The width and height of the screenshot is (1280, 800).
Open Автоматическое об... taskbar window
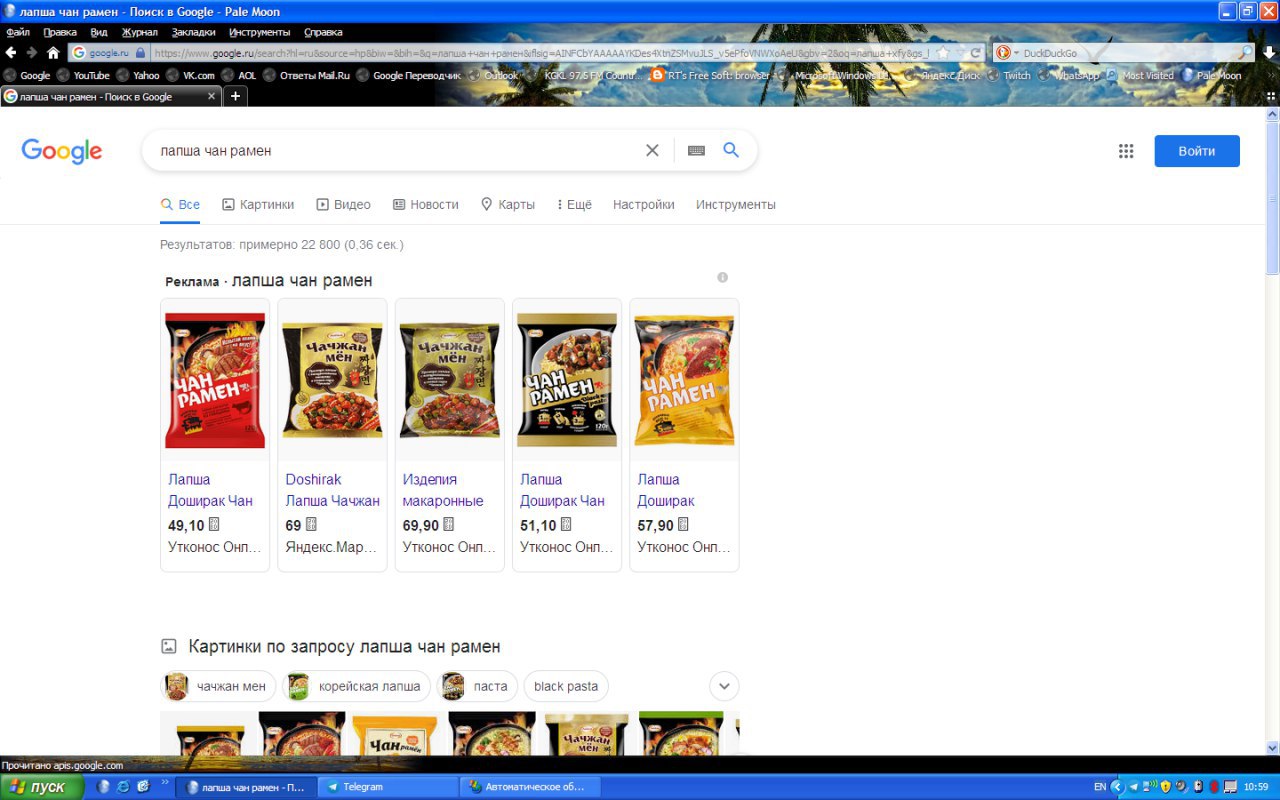(530, 787)
